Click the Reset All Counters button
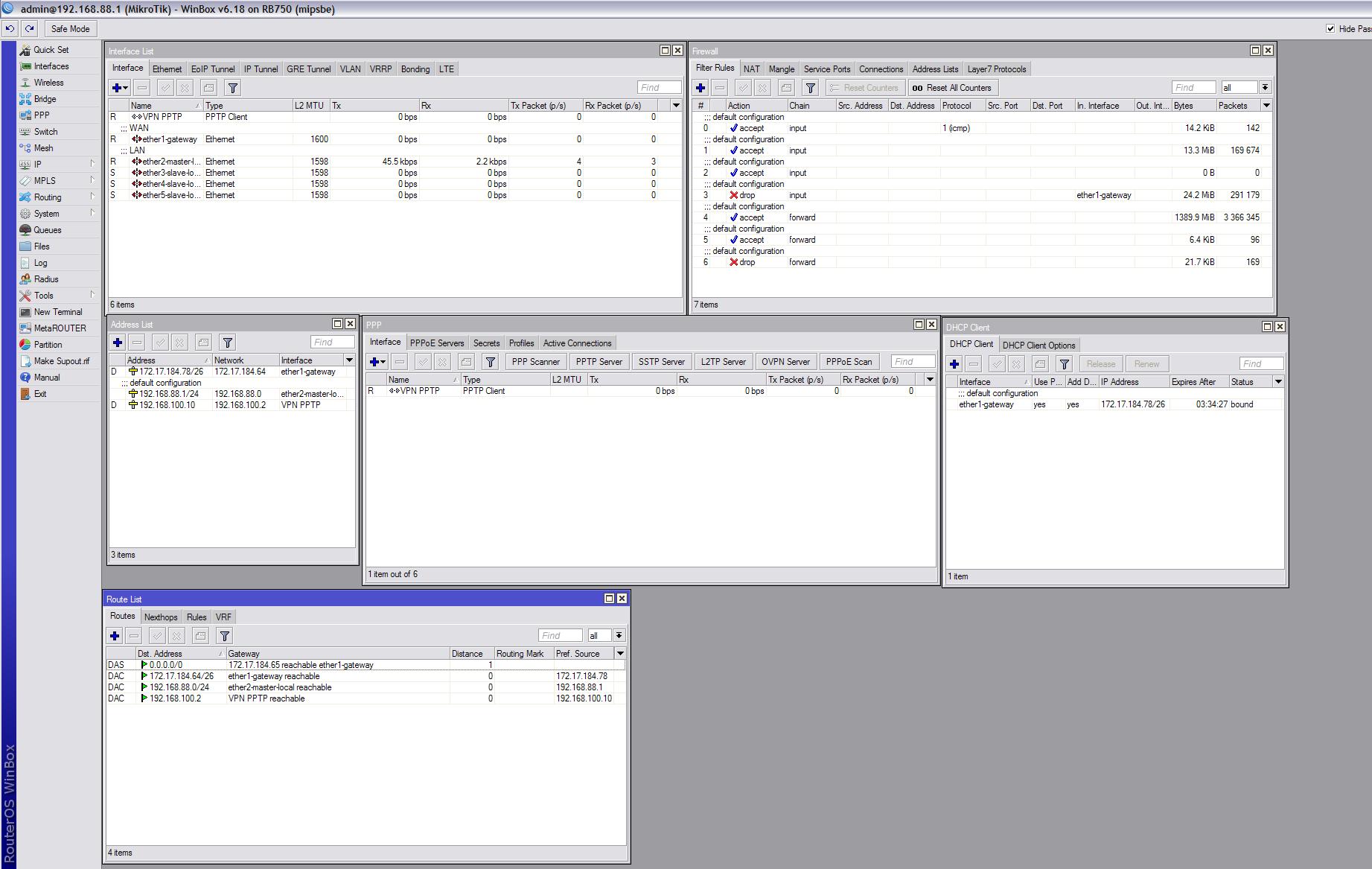 (952, 88)
